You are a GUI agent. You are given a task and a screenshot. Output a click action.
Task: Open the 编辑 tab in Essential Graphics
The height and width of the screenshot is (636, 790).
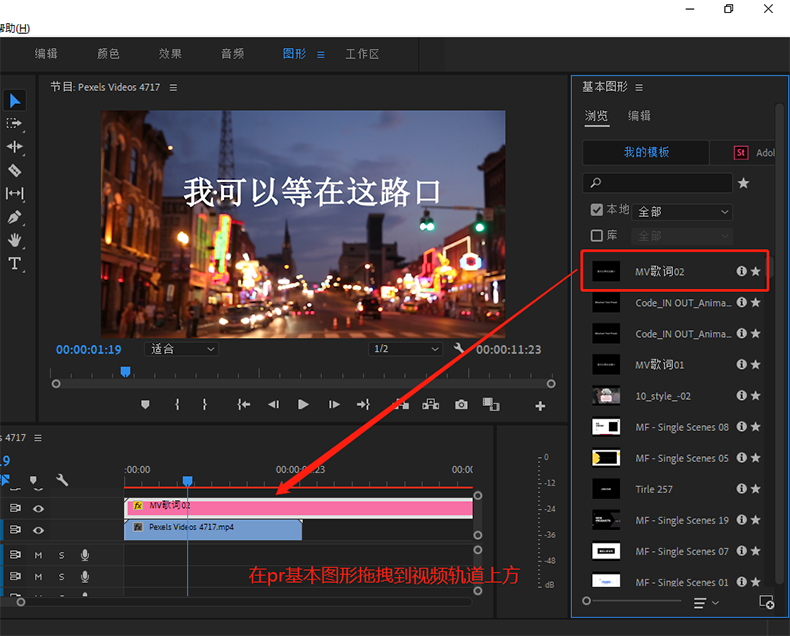tap(639, 116)
